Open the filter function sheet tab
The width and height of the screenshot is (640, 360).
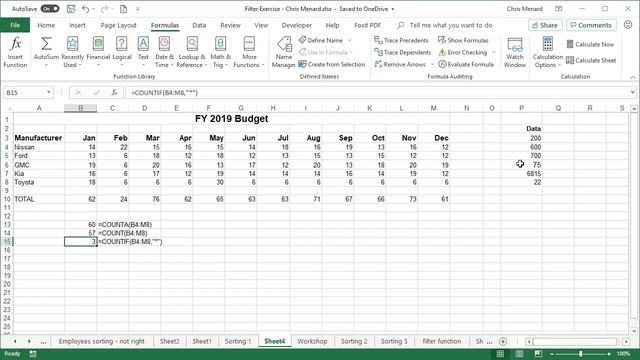(442, 341)
